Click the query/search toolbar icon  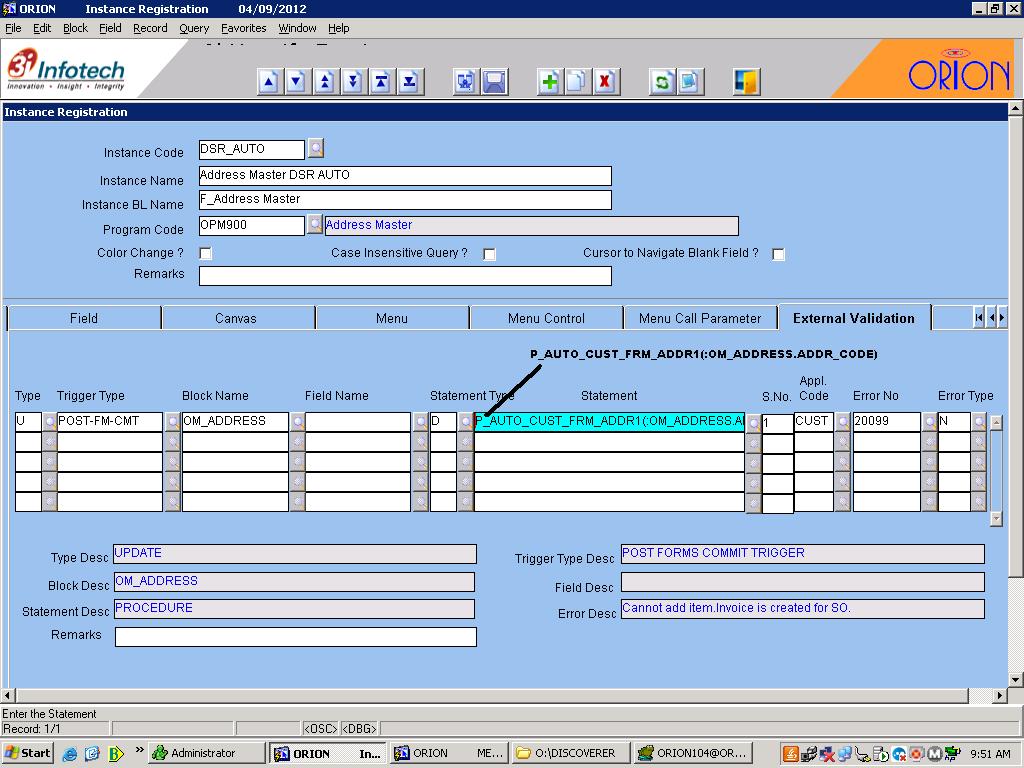tap(466, 82)
